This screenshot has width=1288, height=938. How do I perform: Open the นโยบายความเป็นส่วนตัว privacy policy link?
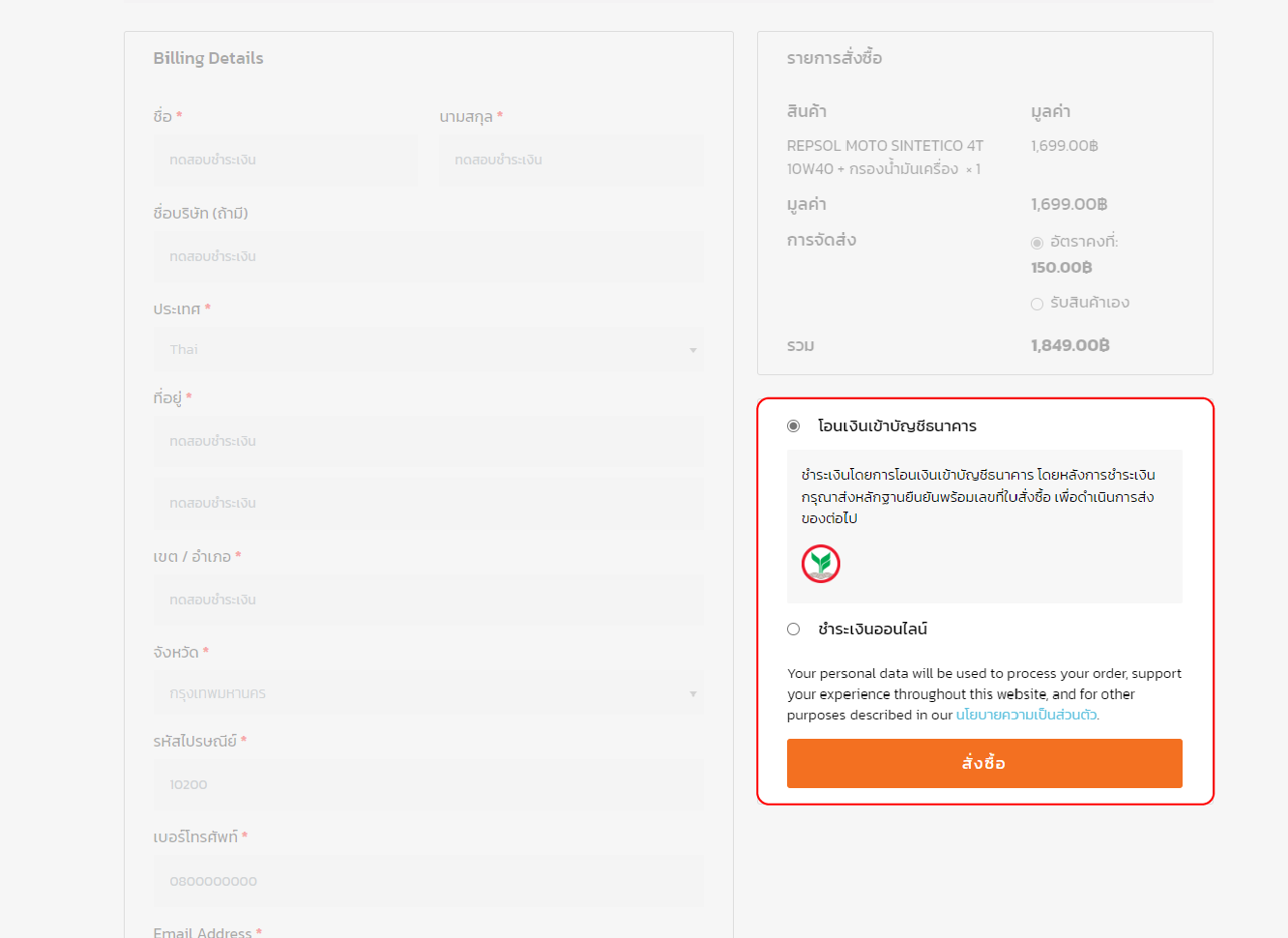tap(1026, 715)
